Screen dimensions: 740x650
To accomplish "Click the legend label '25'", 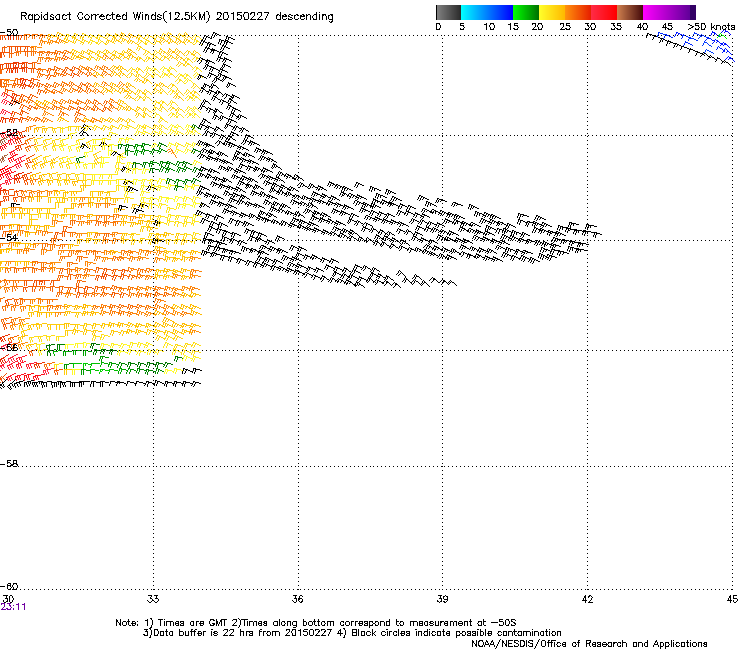I will click(565, 27).
